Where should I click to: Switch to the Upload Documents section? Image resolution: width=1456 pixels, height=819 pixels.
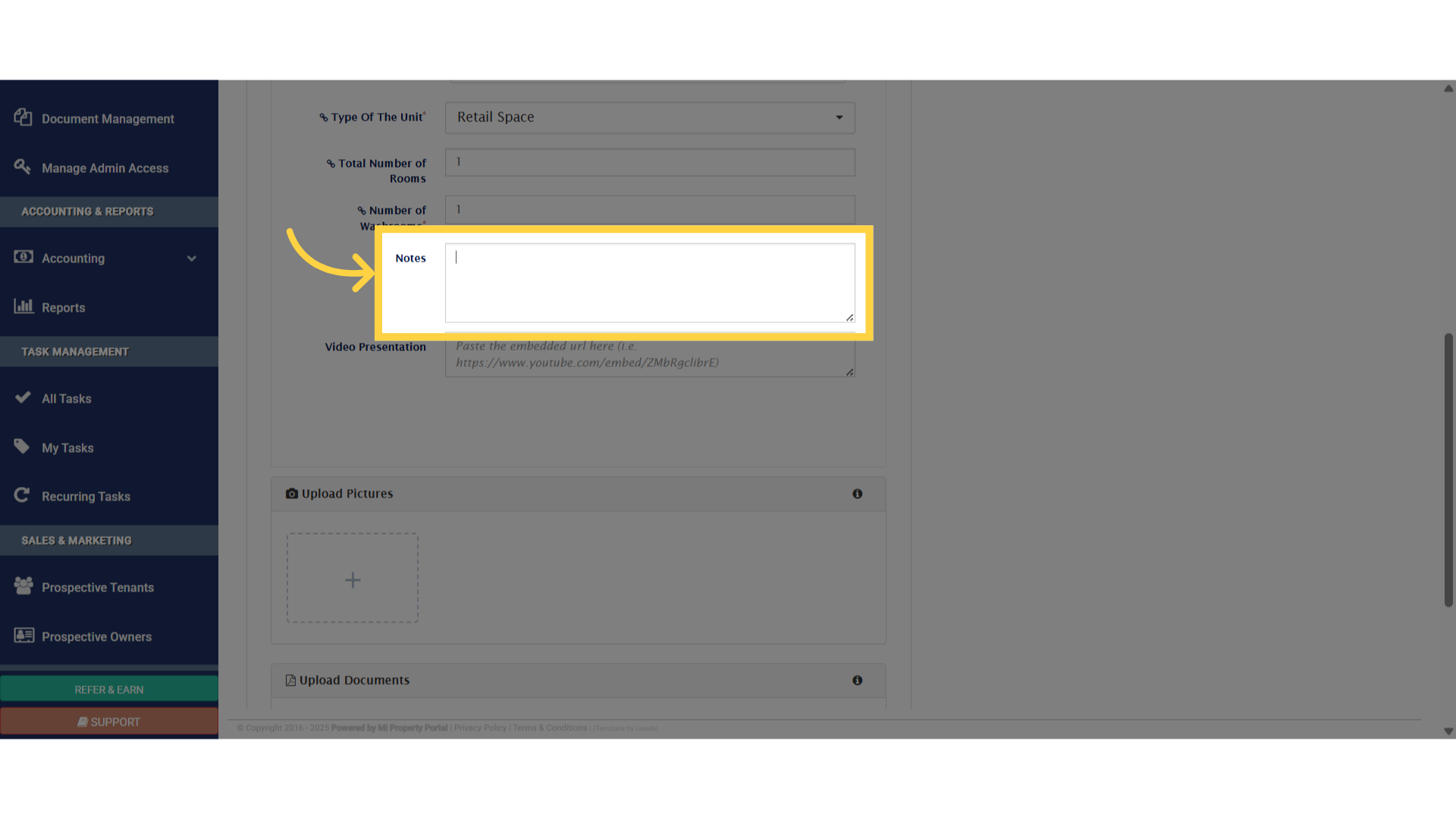[x=353, y=680]
